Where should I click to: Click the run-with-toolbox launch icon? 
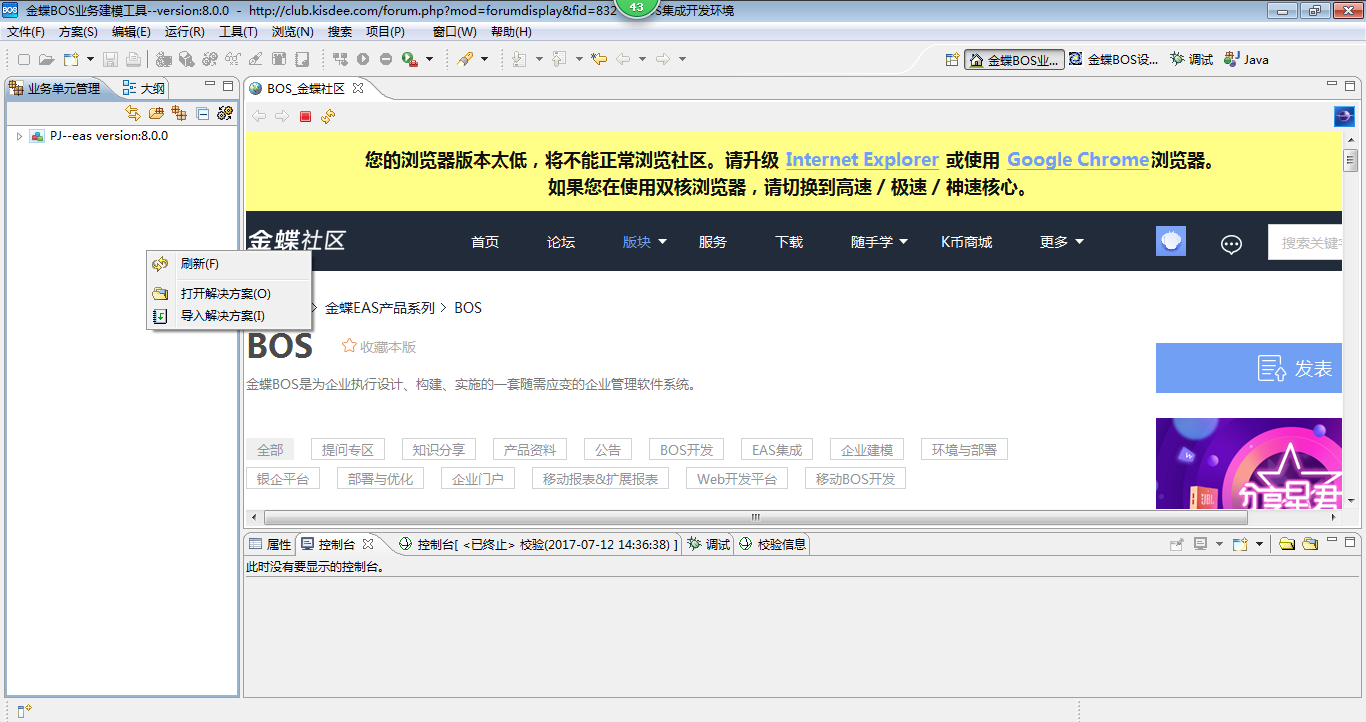[409, 59]
